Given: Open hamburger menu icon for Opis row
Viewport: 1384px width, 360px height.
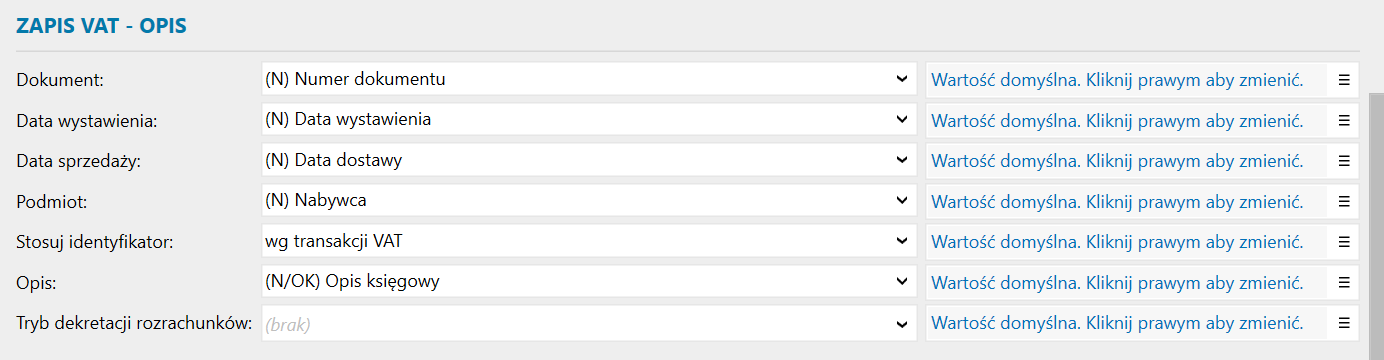Looking at the screenshot, I should 1344,282.
